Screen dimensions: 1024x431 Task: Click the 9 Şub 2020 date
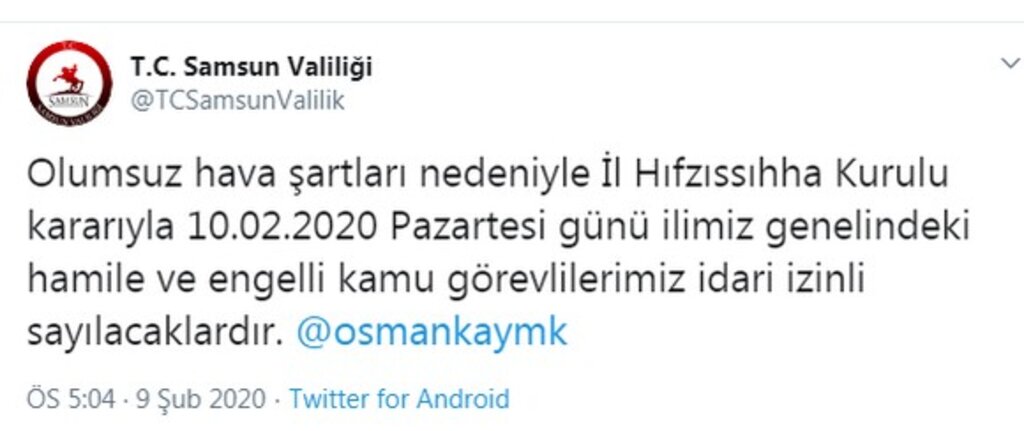pos(201,398)
